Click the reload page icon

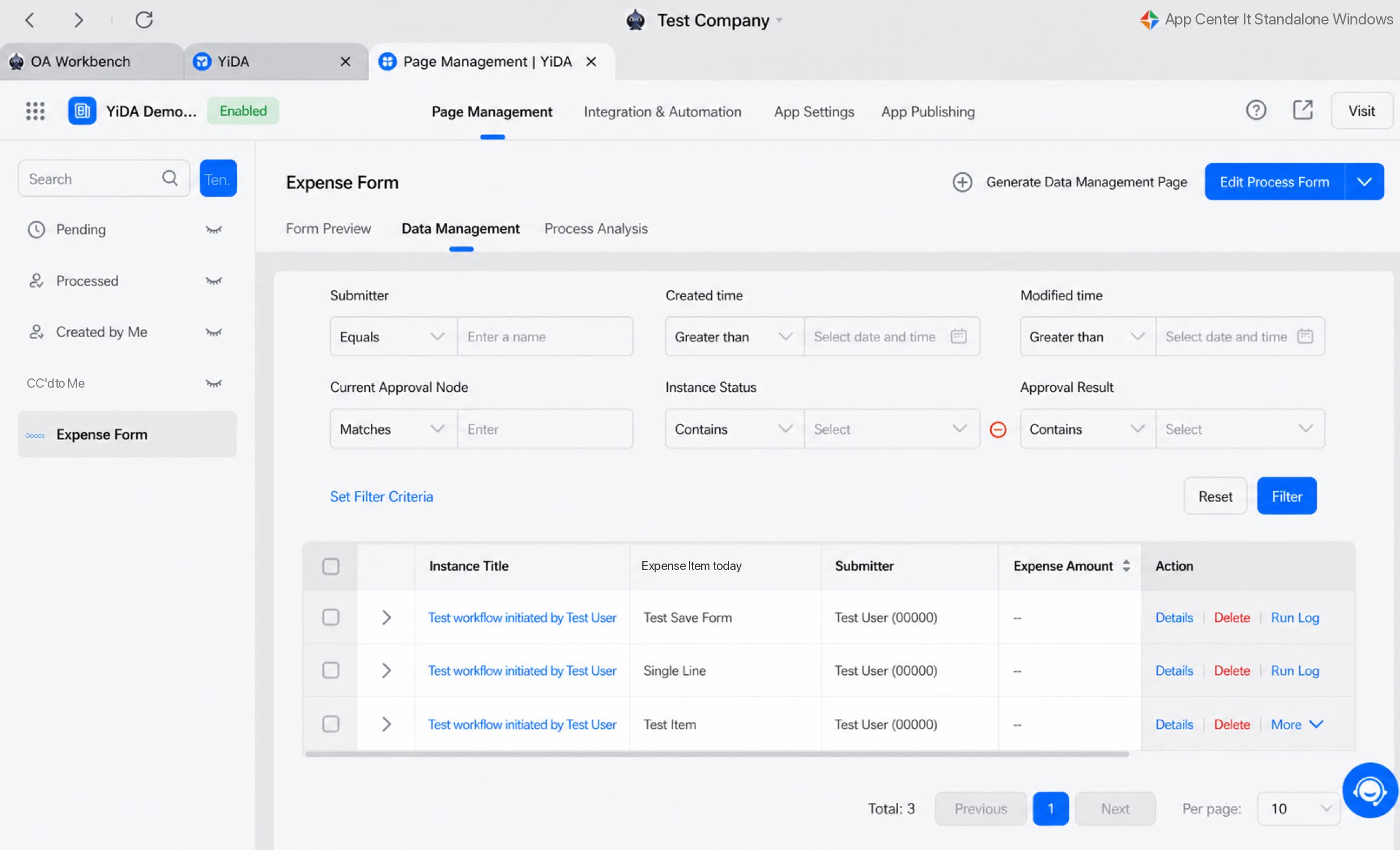pos(144,20)
